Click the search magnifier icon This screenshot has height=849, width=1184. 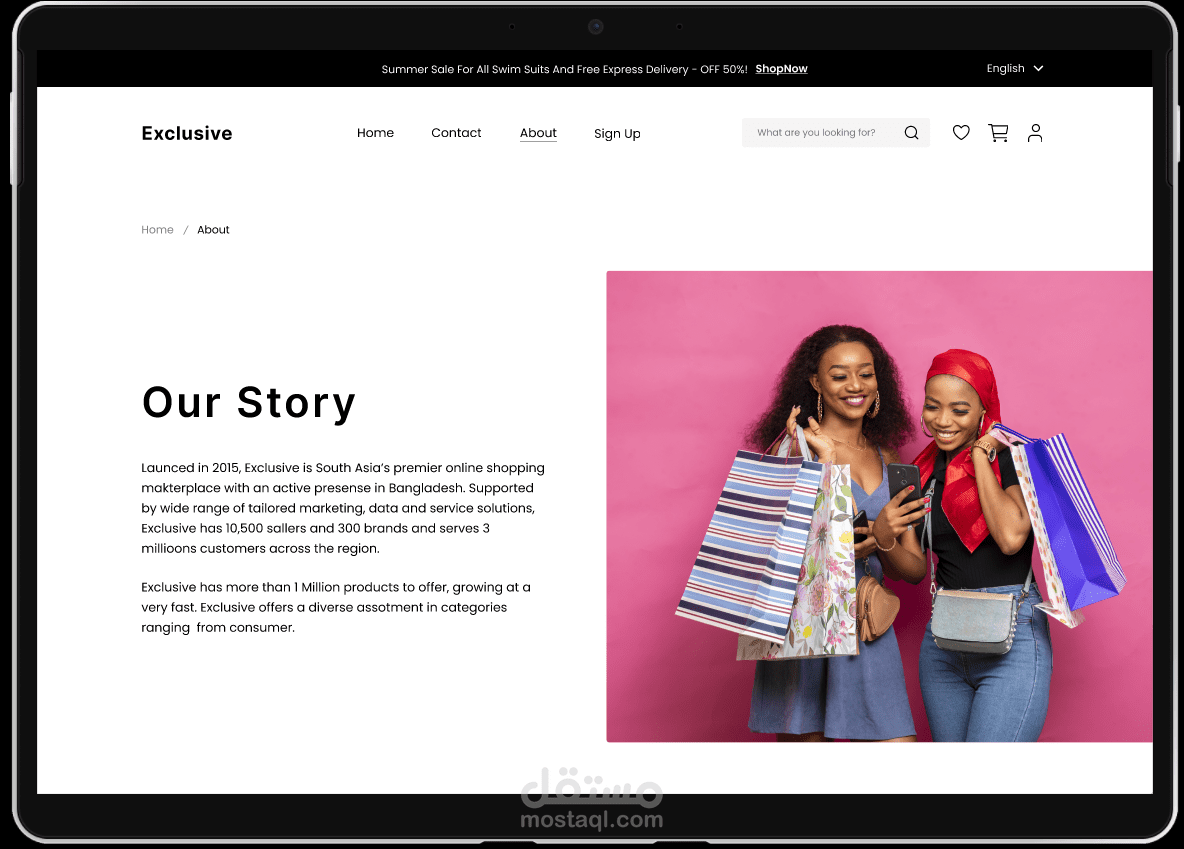[x=911, y=133]
